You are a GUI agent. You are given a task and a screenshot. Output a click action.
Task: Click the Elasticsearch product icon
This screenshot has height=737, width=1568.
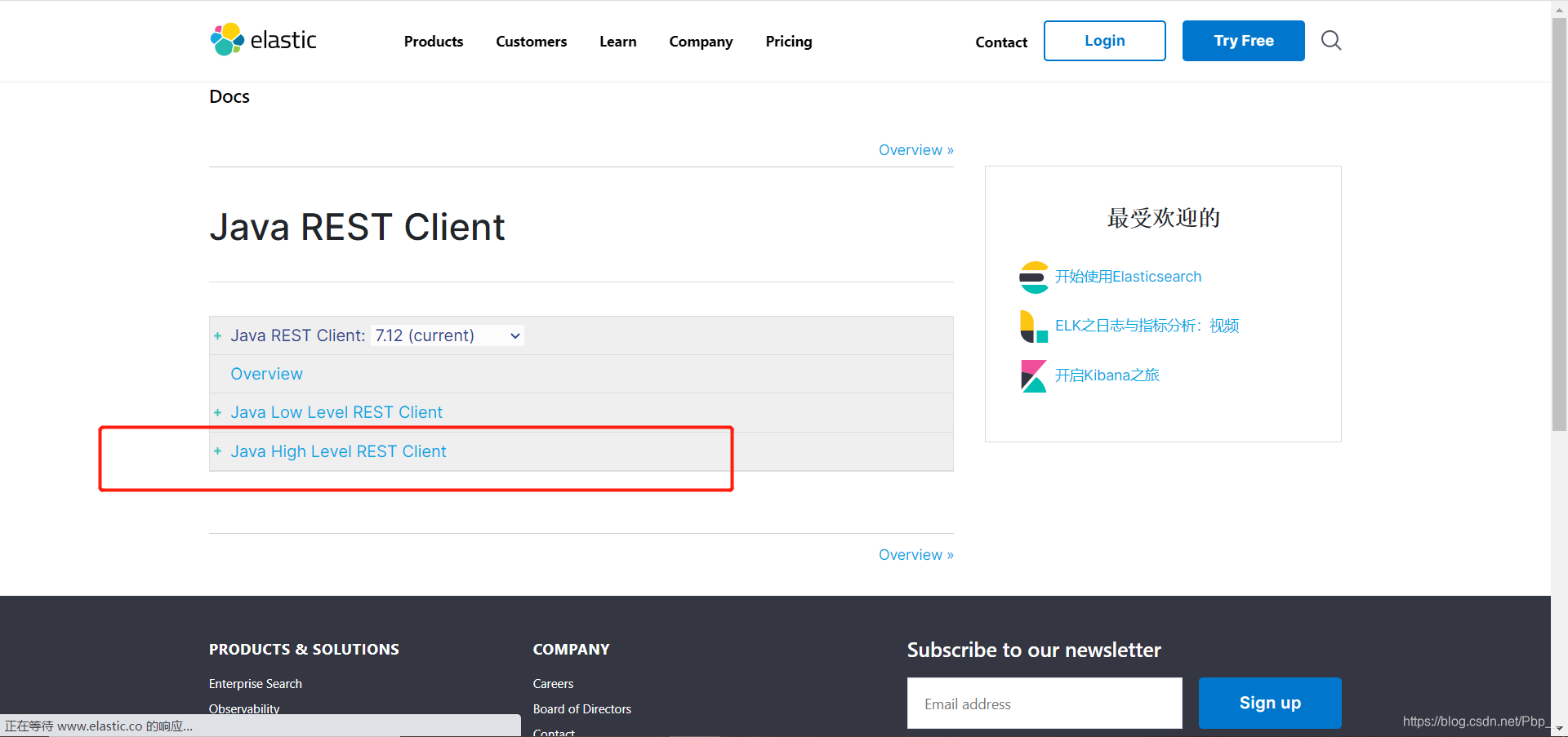pos(1034,277)
